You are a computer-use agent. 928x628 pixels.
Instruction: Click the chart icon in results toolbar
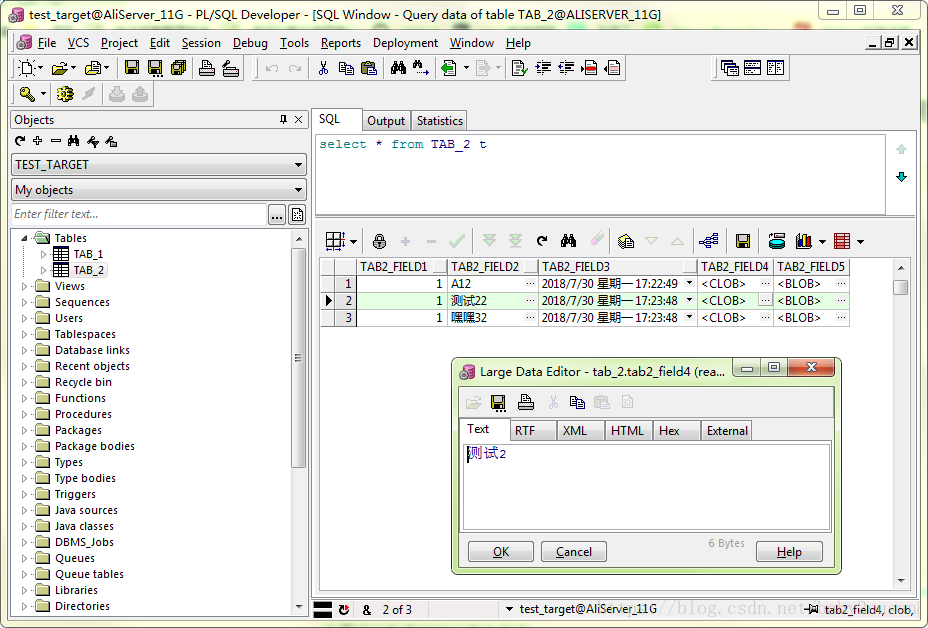pos(803,241)
